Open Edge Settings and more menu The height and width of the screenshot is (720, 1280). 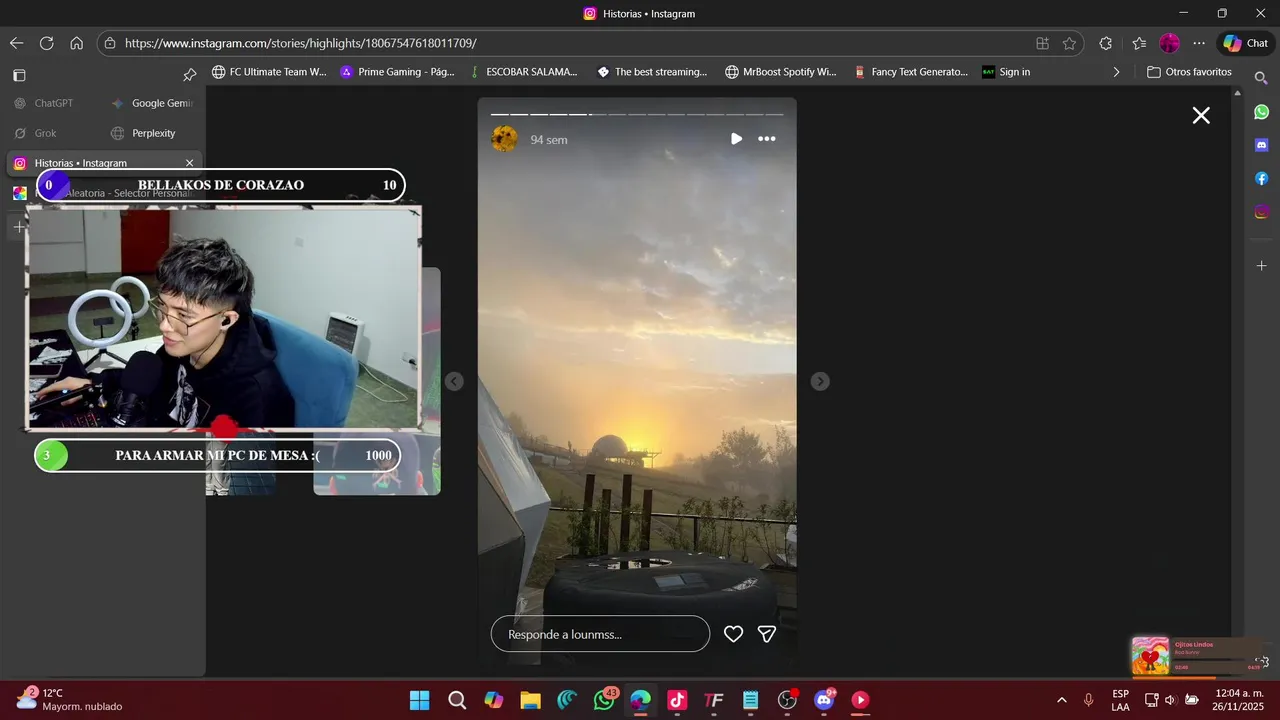coord(1199,43)
